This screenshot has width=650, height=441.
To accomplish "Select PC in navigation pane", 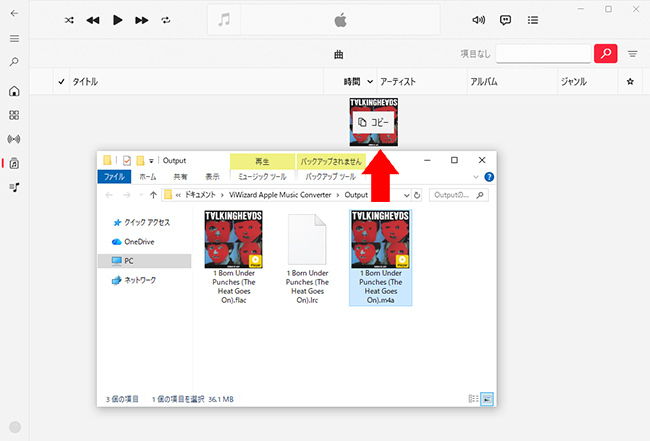I will point(145,261).
